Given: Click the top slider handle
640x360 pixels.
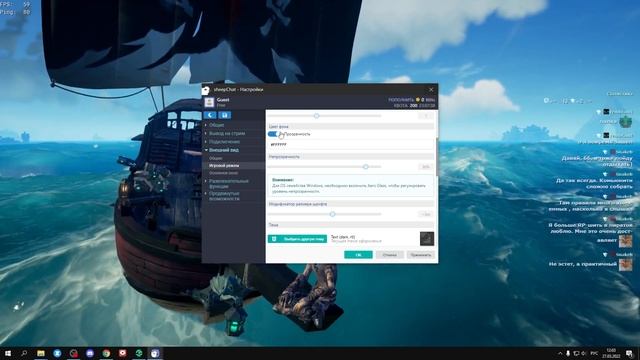Looking at the screenshot, I should tap(317, 116).
